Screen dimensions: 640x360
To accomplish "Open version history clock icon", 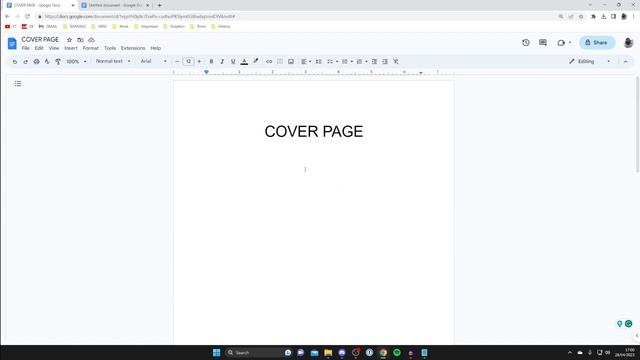I will click(x=526, y=42).
